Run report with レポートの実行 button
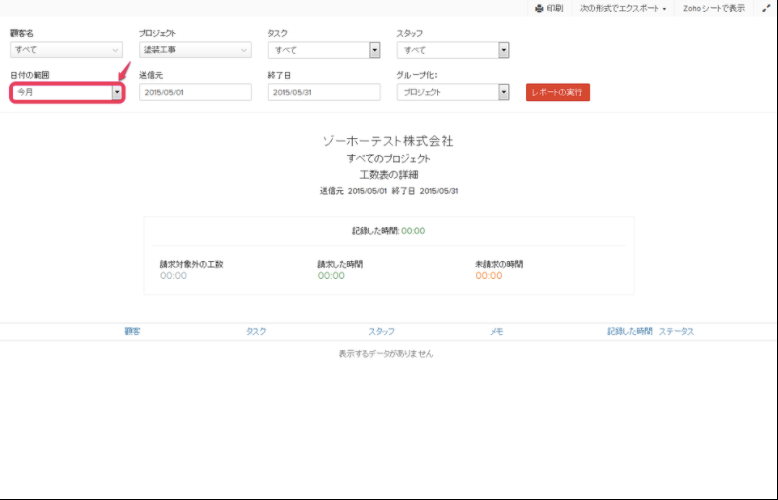 558,92
